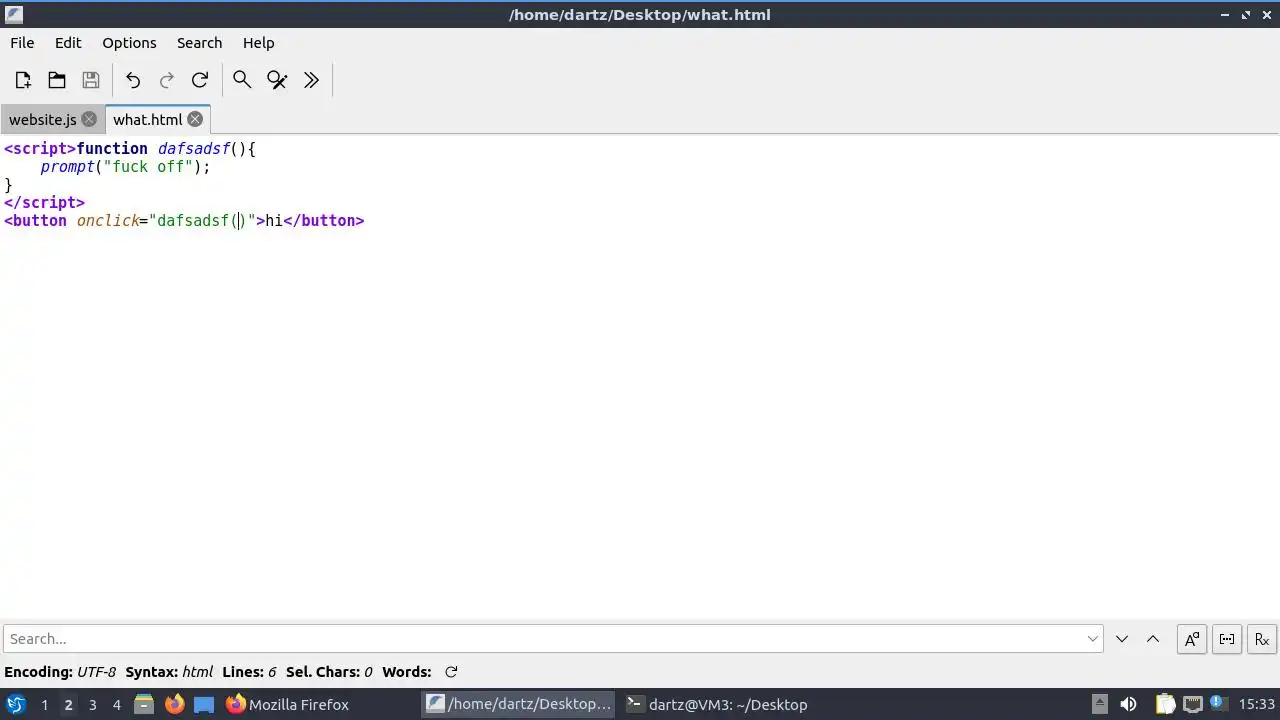Screen dimensions: 1280x720
Task: Open Find and Replace toolbar icon
Action: coord(277,80)
